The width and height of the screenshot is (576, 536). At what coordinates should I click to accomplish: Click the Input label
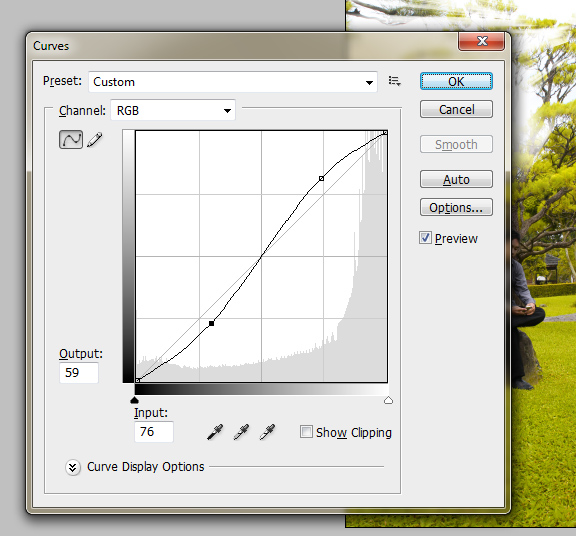click(x=151, y=413)
